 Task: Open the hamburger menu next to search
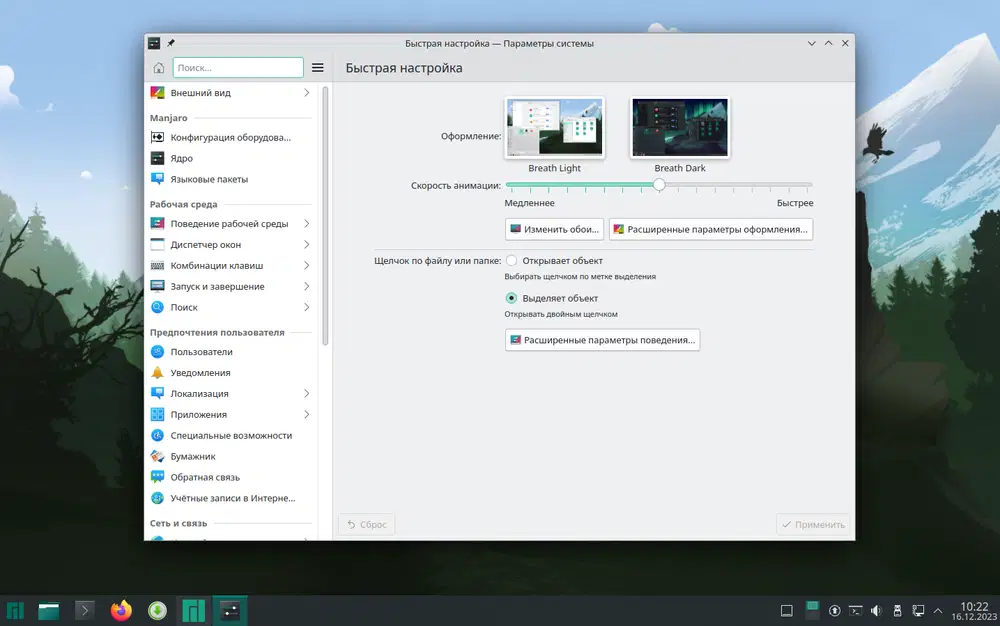318,68
